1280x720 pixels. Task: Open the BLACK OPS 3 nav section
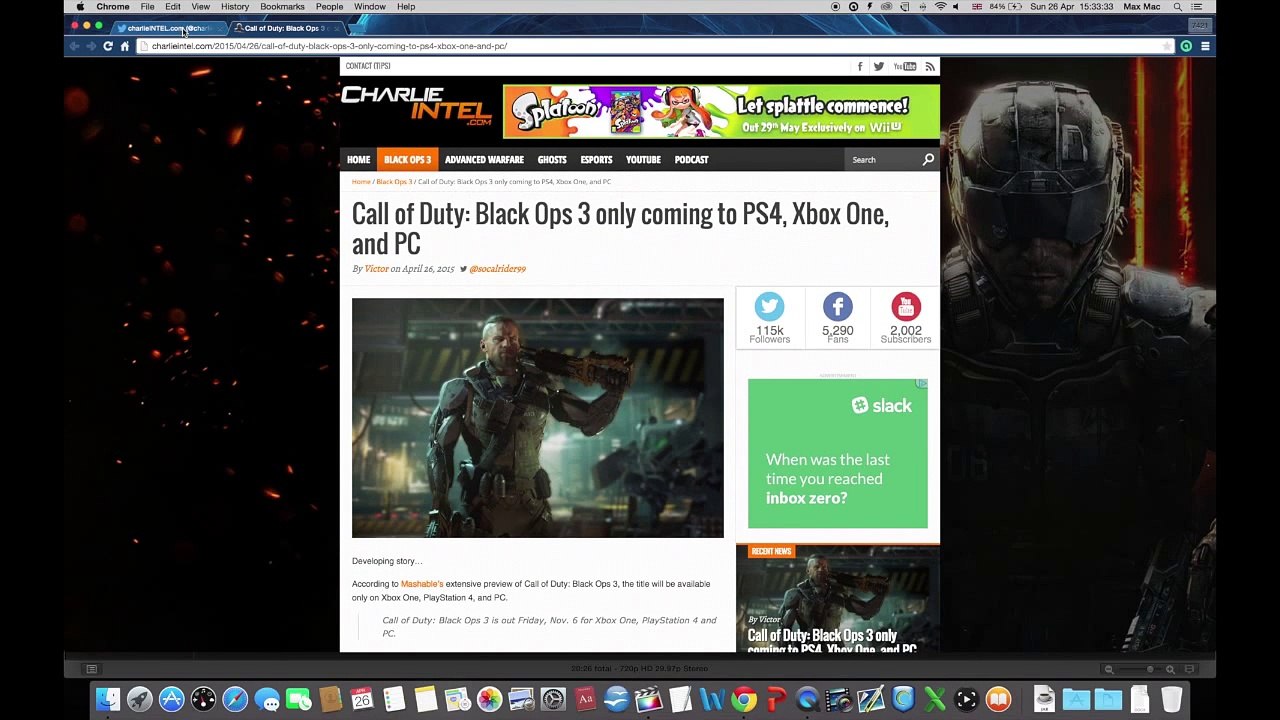tap(407, 160)
